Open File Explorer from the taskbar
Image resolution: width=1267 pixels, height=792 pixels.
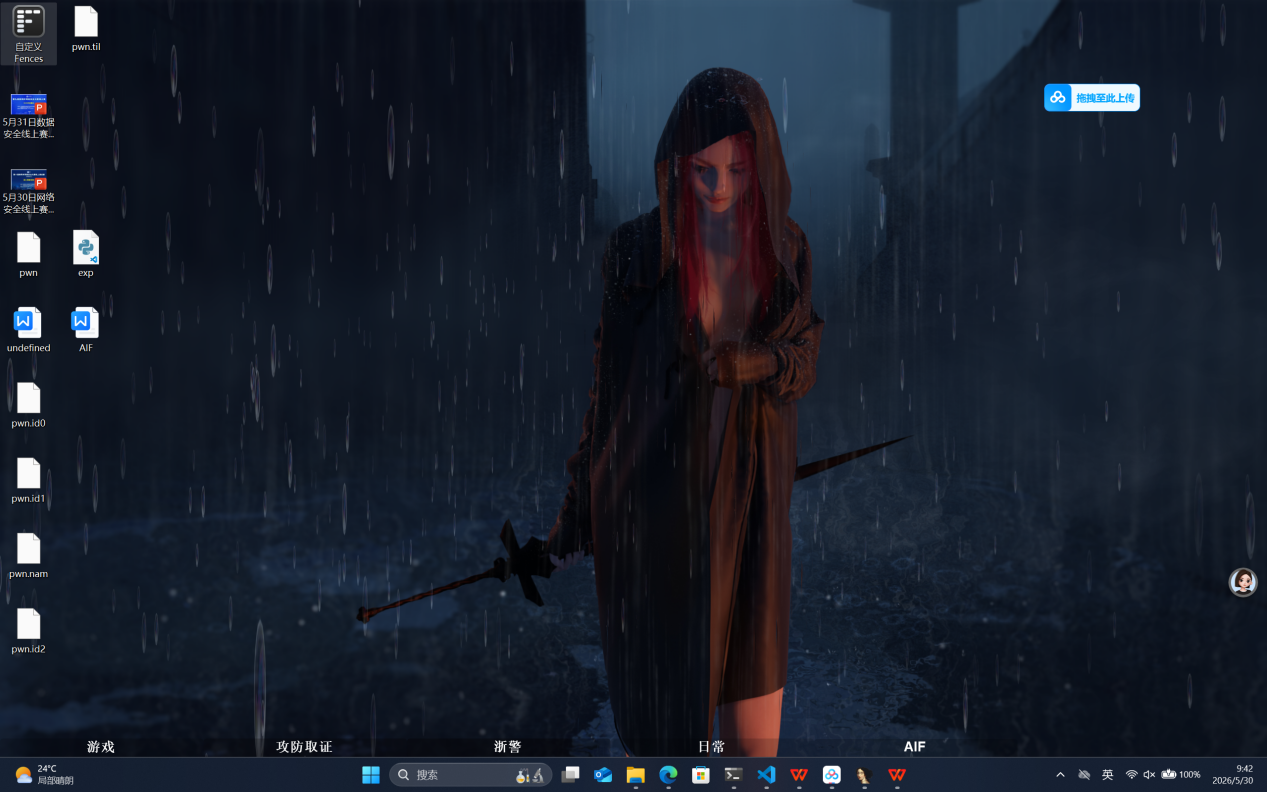coord(636,775)
